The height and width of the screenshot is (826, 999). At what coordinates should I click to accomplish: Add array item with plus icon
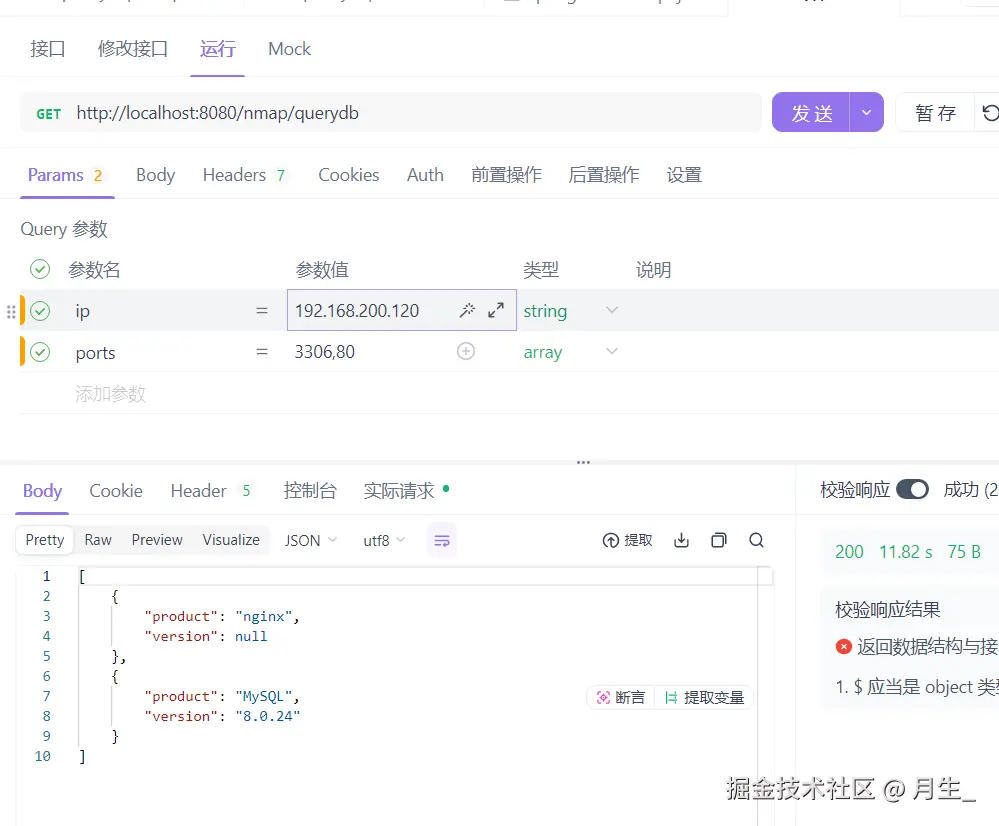point(466,351)
